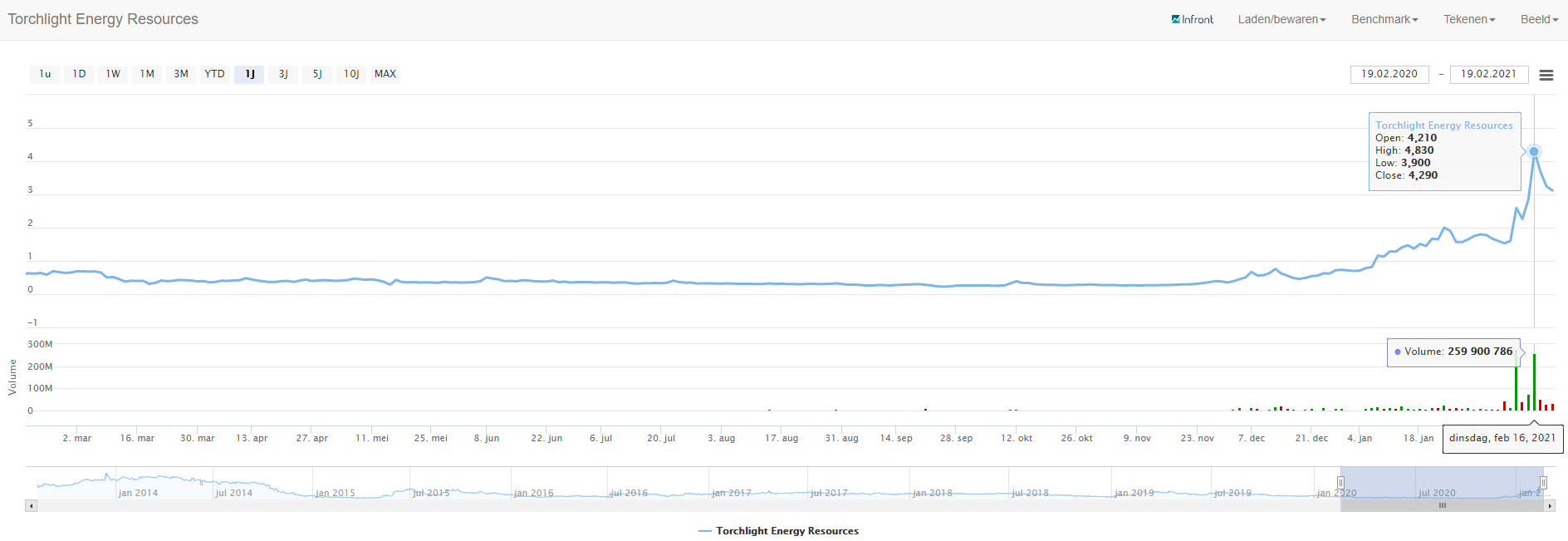Grab the left navigator range handle
This screenshot has width=1568, height=541.
(x=1340, y=483)
